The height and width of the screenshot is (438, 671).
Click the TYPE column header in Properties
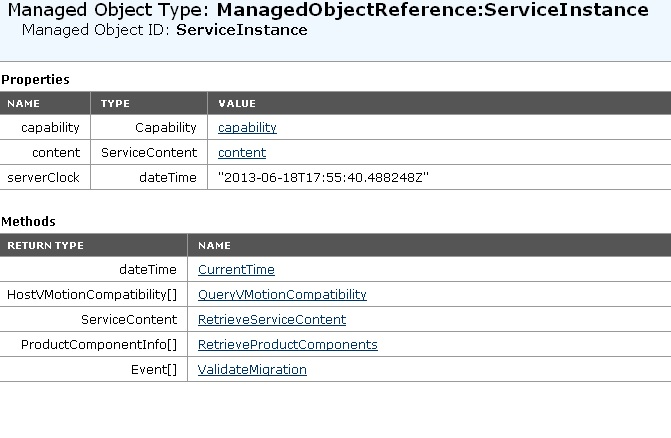pos(115,103)
